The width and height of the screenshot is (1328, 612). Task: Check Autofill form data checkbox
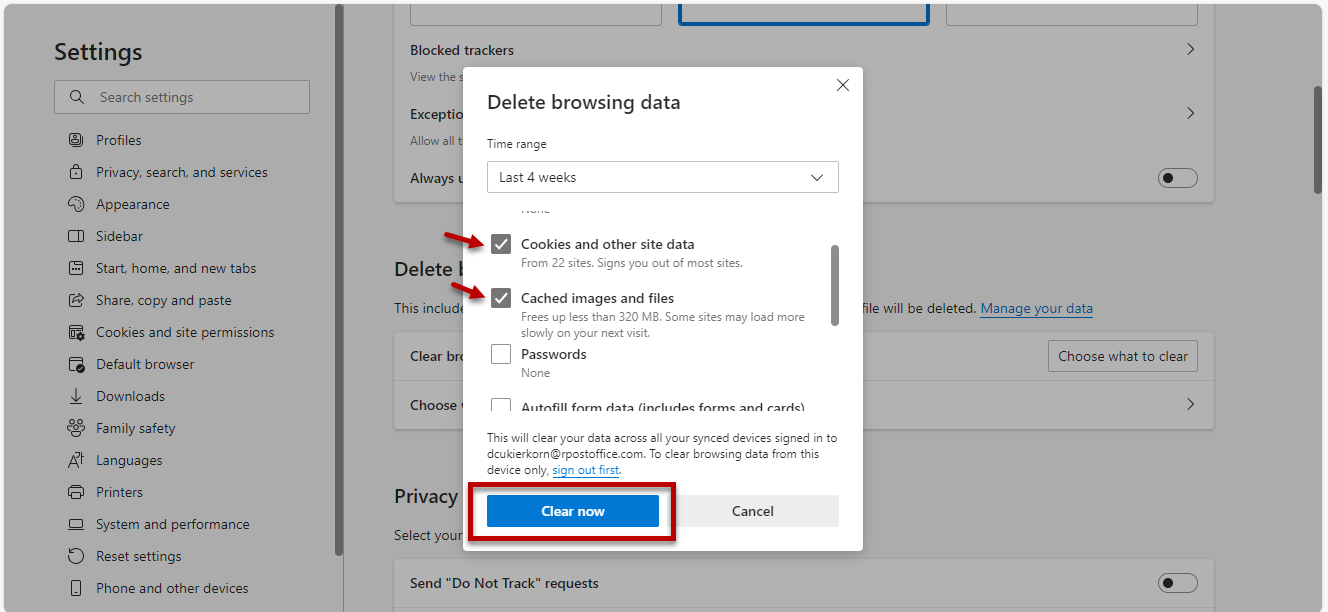point(501,406)
